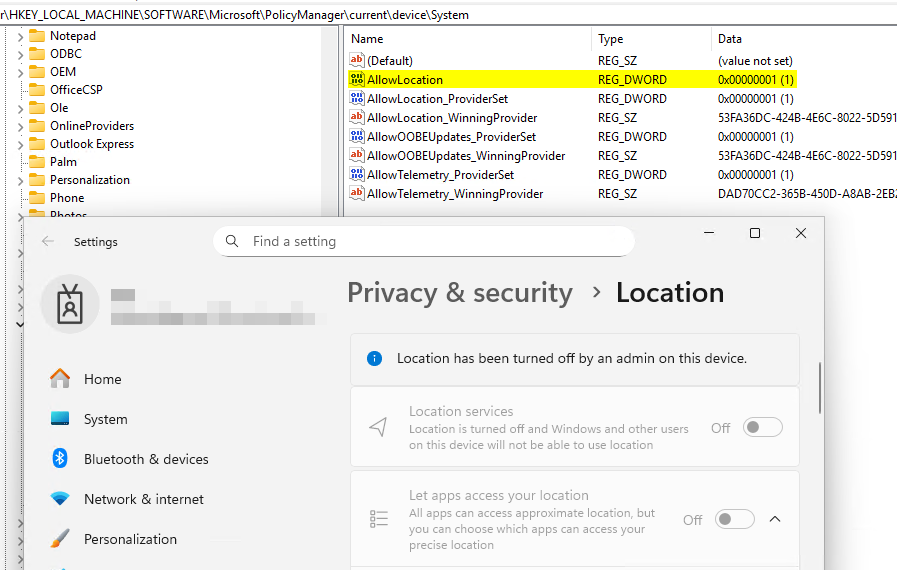Image resolution: width=897 pixels, height=570 pixels.
Task: Toggle the Location services switch
Action: click(x=762, y=428)
